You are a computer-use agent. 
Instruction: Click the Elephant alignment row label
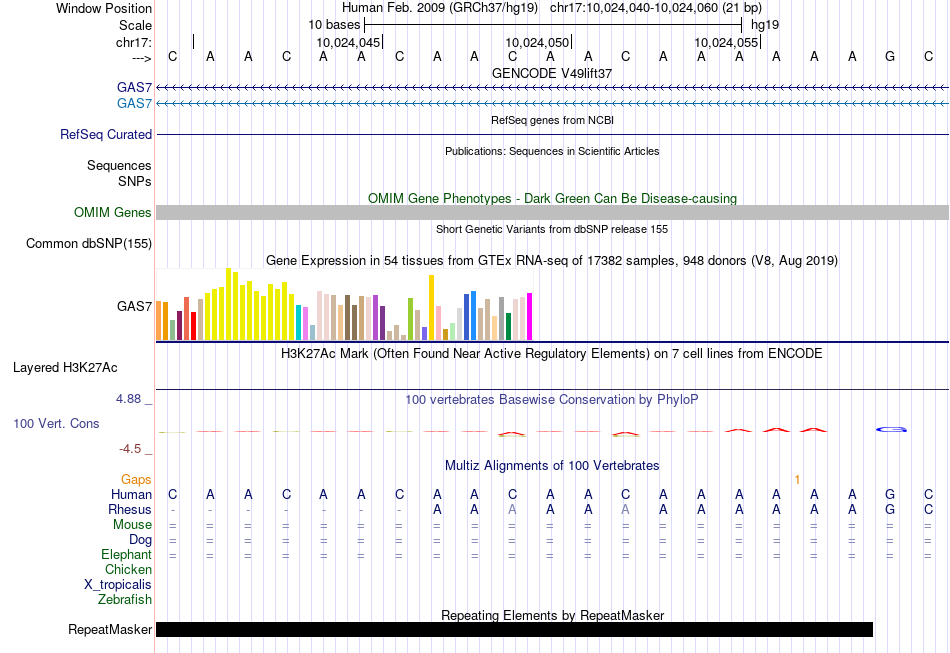(127, 554)
